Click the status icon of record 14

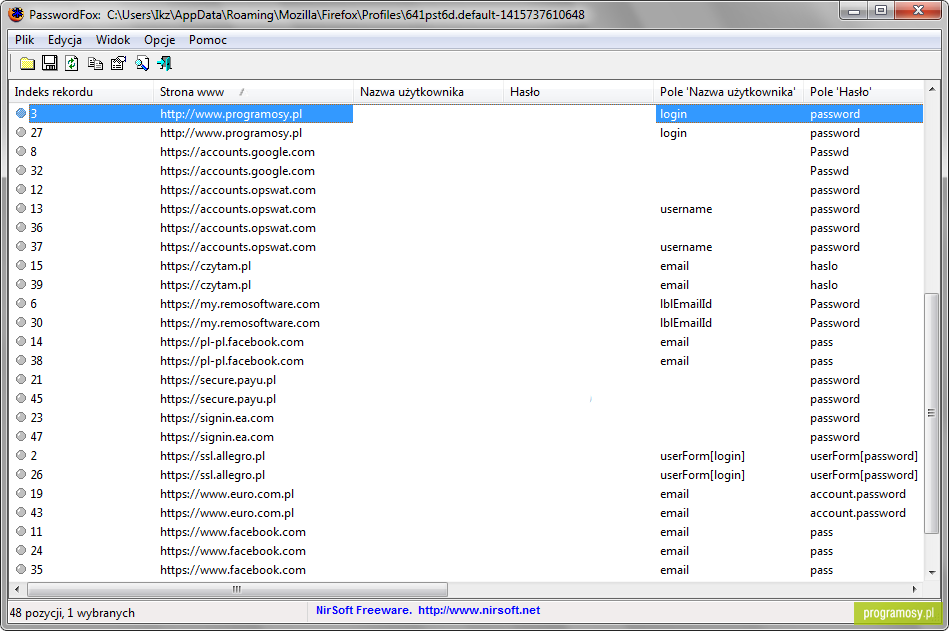(21, 341)
